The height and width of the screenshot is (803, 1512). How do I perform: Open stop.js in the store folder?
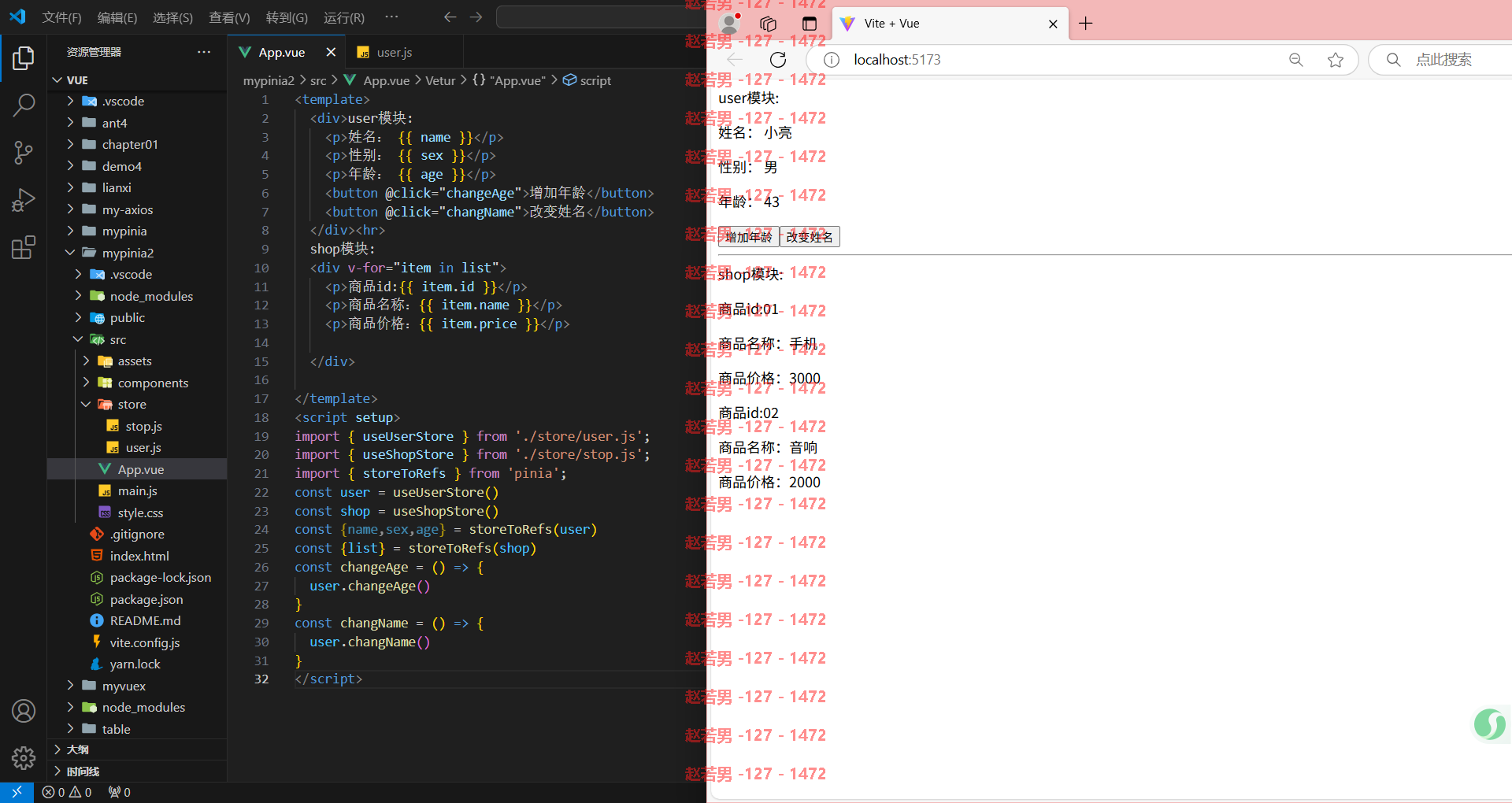(137, 426)
